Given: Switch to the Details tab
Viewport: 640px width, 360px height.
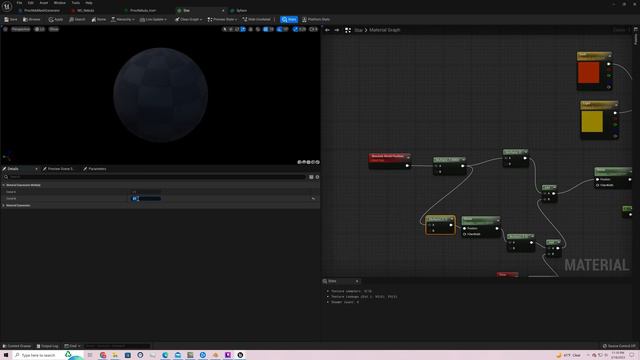Looking at the screenshot, I should tap(13, 169).
